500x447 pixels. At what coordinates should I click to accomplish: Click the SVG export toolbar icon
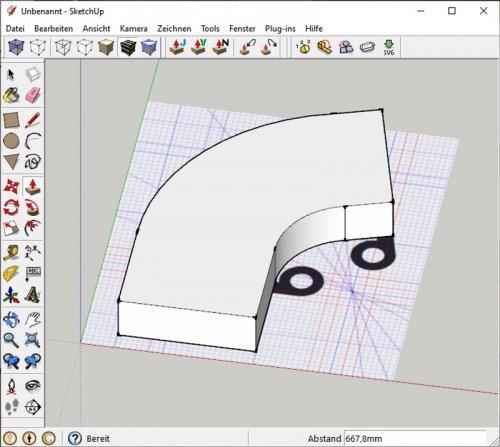click(389, 47)
